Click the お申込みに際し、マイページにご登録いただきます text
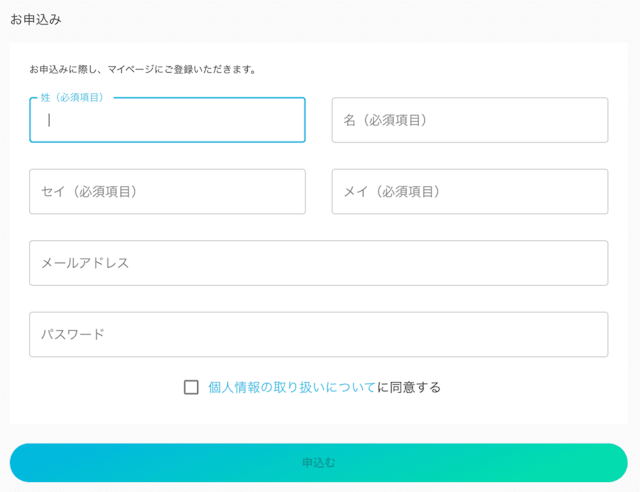The height and width of the screenshot is (492, 640). [x=142, y=69]
